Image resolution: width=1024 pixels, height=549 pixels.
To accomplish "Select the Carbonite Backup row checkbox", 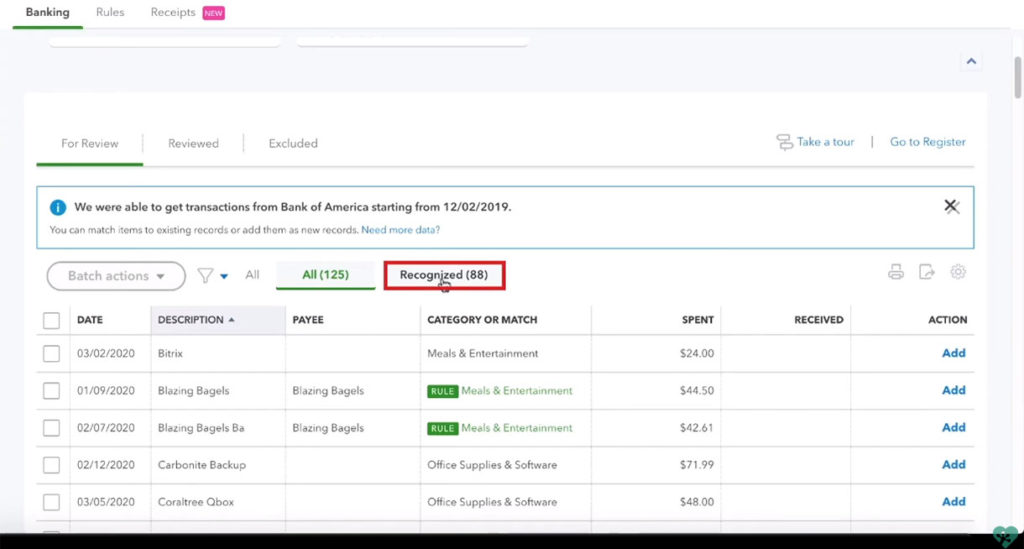I will tap(51, 465).
